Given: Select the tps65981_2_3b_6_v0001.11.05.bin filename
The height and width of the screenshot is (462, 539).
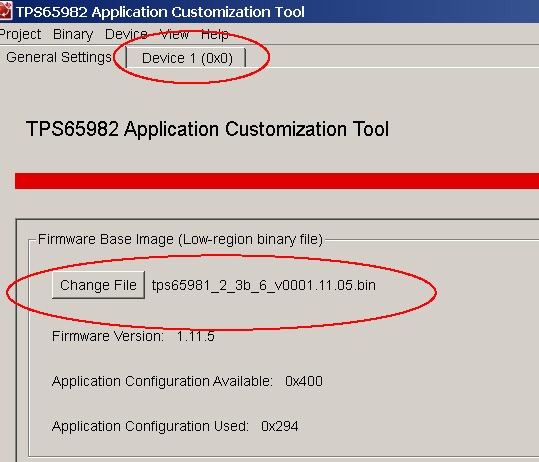Looking at the screenshot, I should pyautogui.click(x=264, y=285).
